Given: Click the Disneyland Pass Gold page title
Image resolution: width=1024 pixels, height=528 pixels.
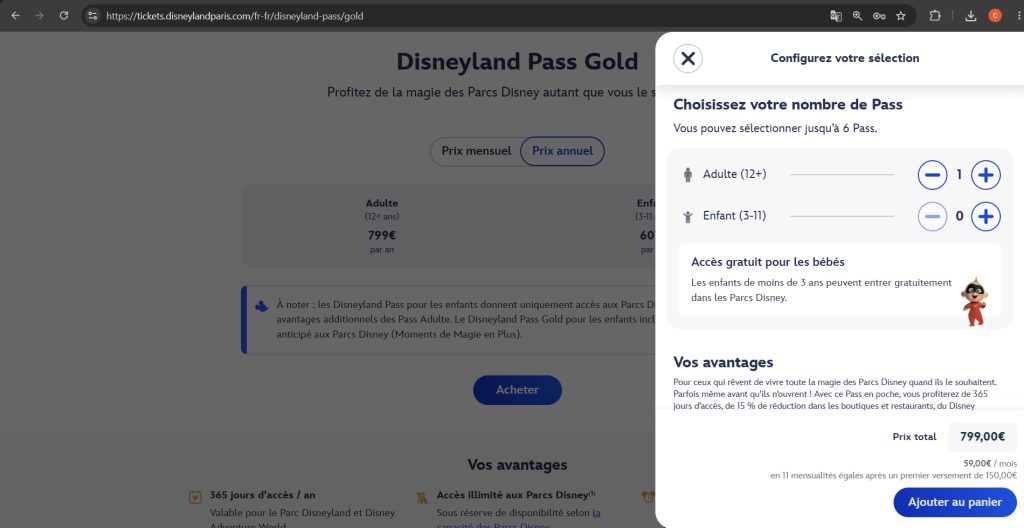Looking at the screenshot, I should click(x=517, y=61).
